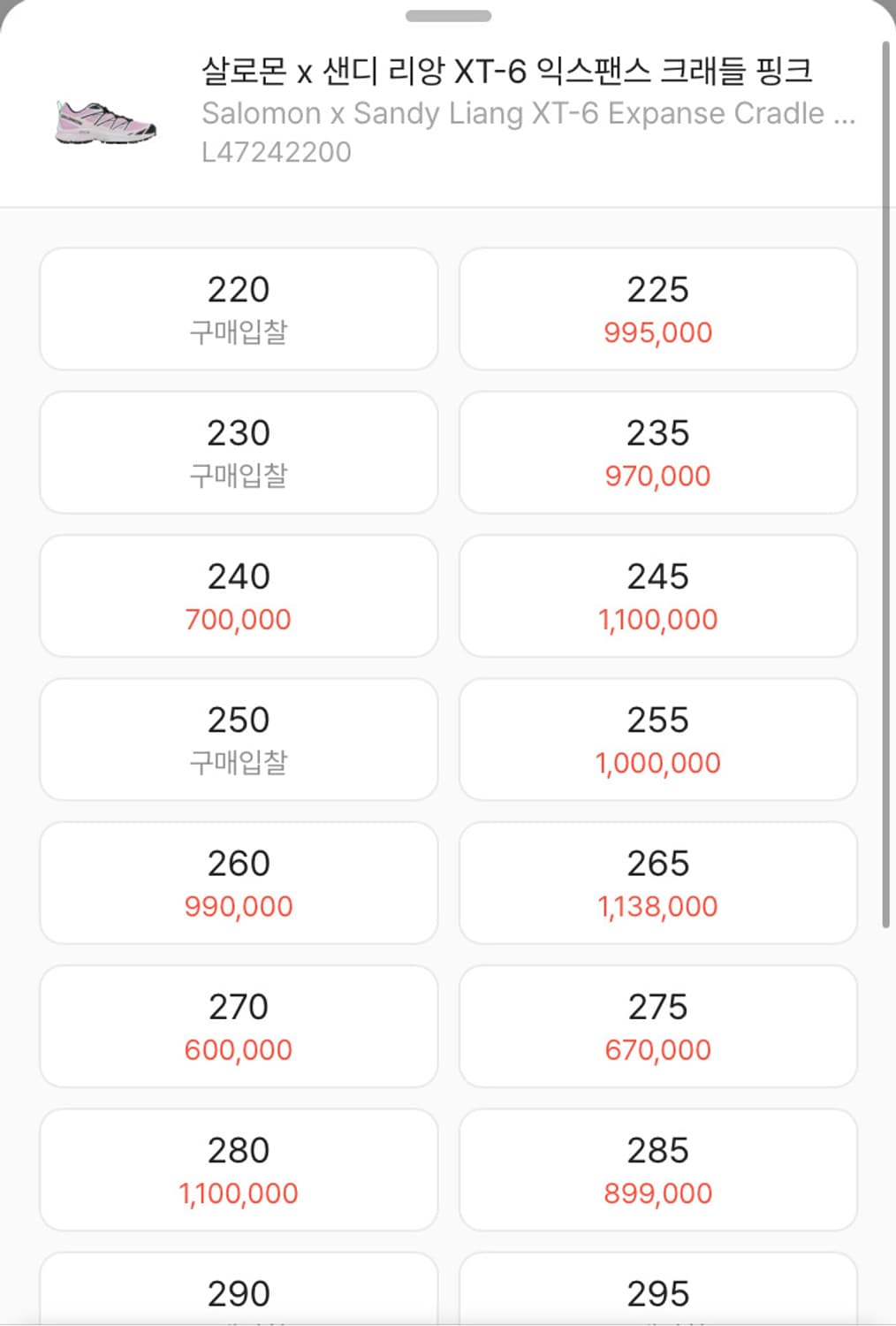Tap the pink Salomon shoe thumbnail
This screenshot has width=896, height=1326.
pos(105,122)
